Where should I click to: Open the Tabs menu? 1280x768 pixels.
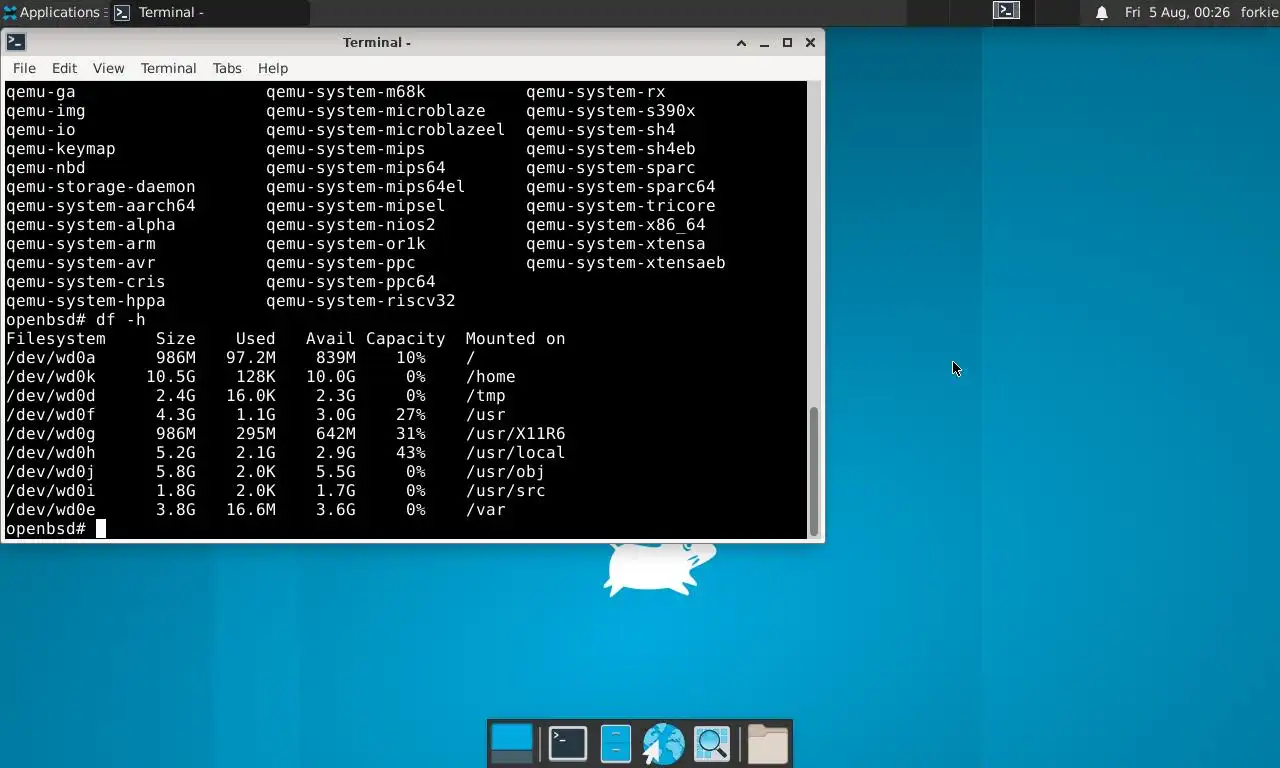click(227, 68)
